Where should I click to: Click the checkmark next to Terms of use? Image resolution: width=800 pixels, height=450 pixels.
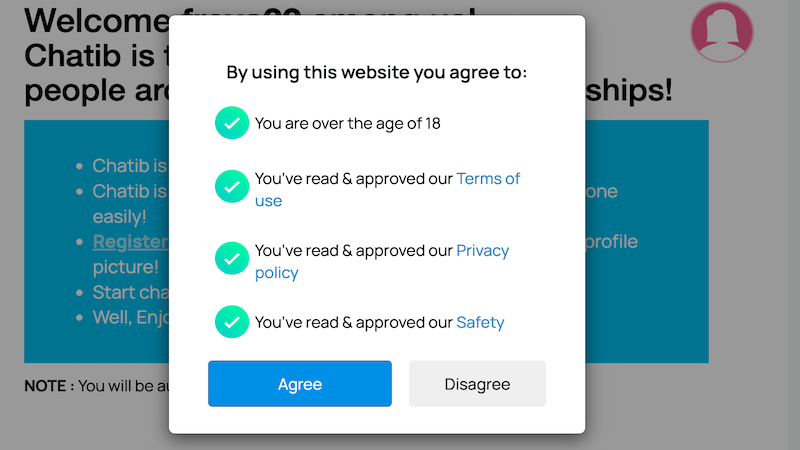pos(231,186)
